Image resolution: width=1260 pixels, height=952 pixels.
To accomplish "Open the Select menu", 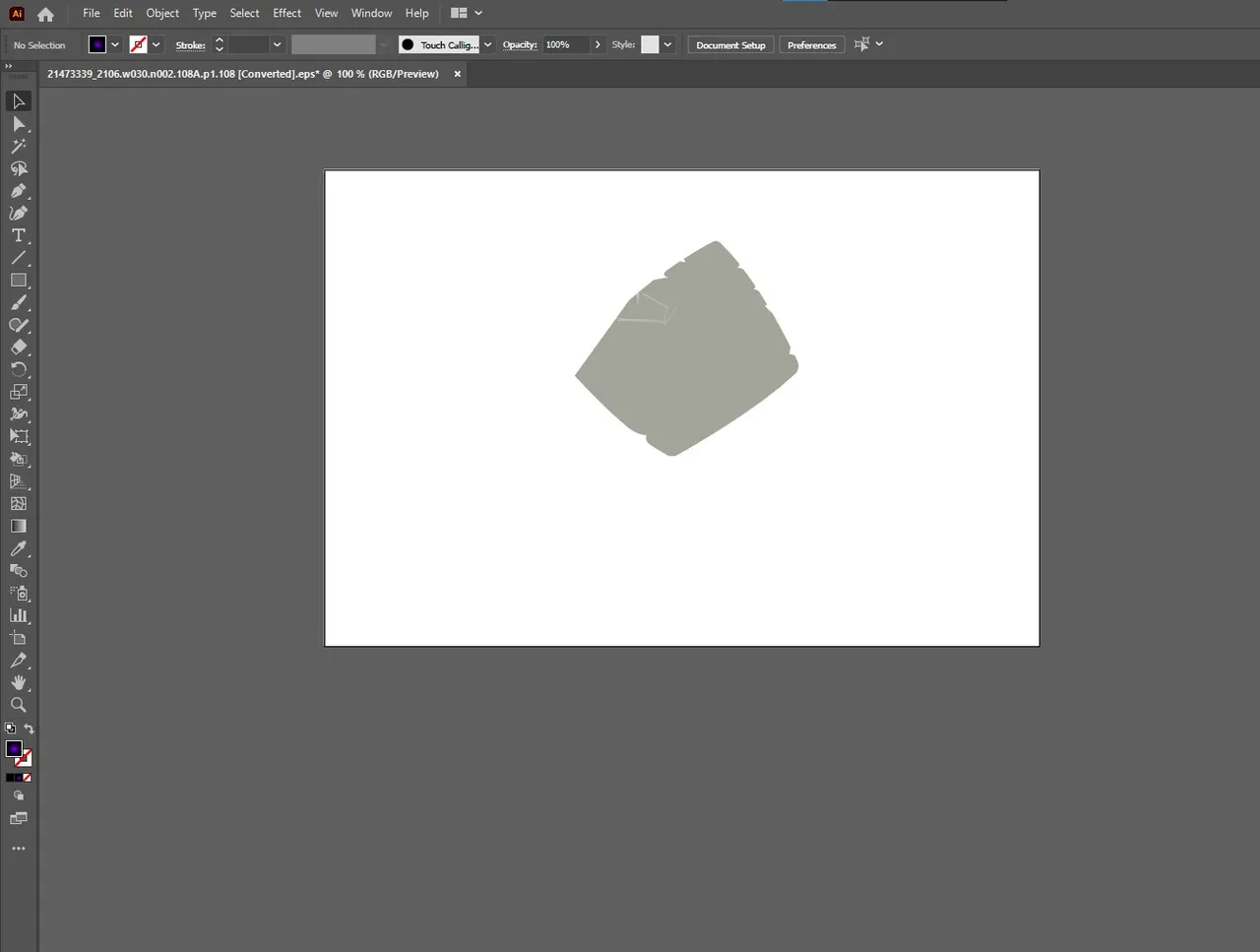I will coord(244,13).
